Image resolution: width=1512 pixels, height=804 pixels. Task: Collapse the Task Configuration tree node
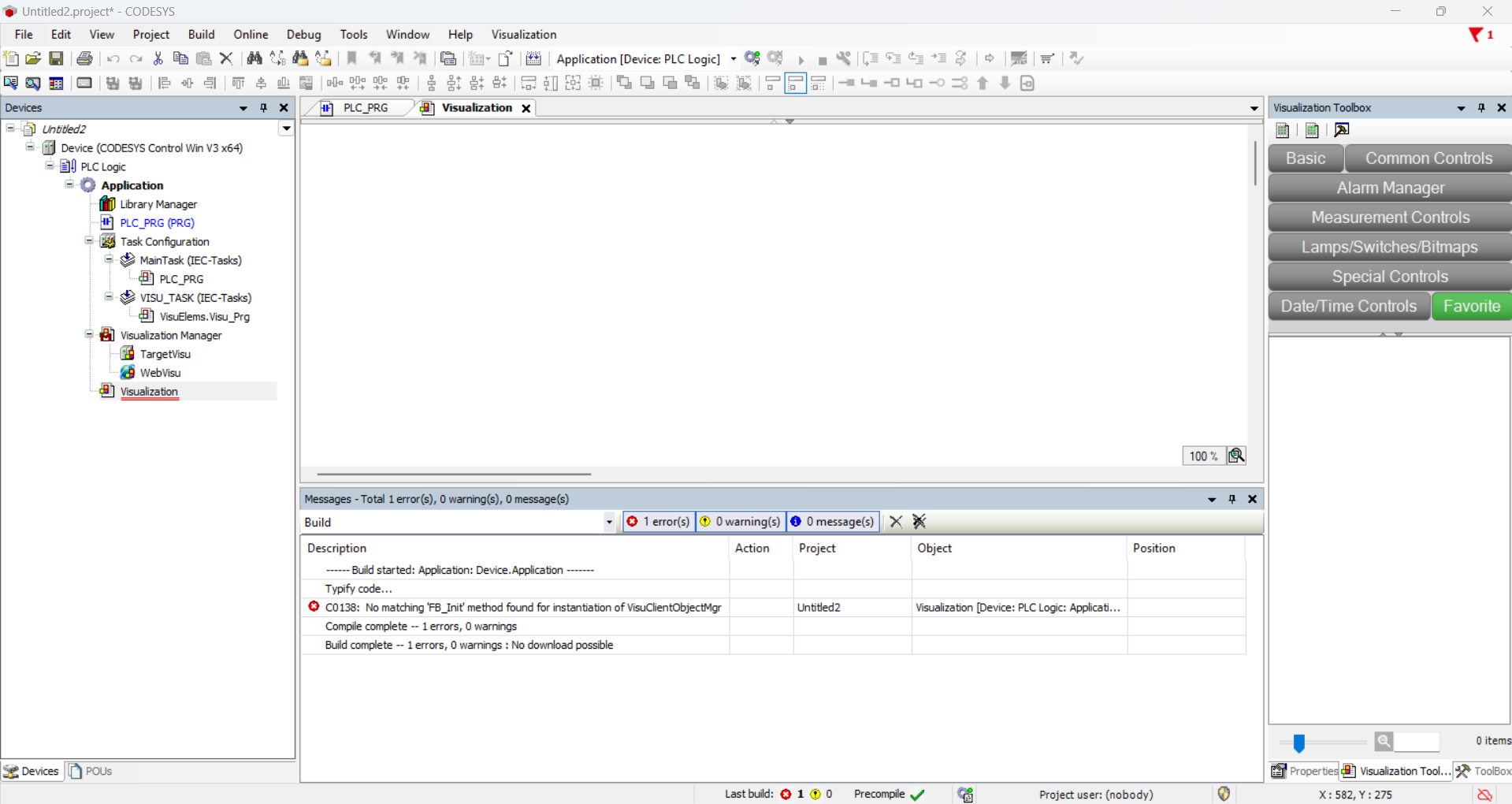click(x=89, y=241)
